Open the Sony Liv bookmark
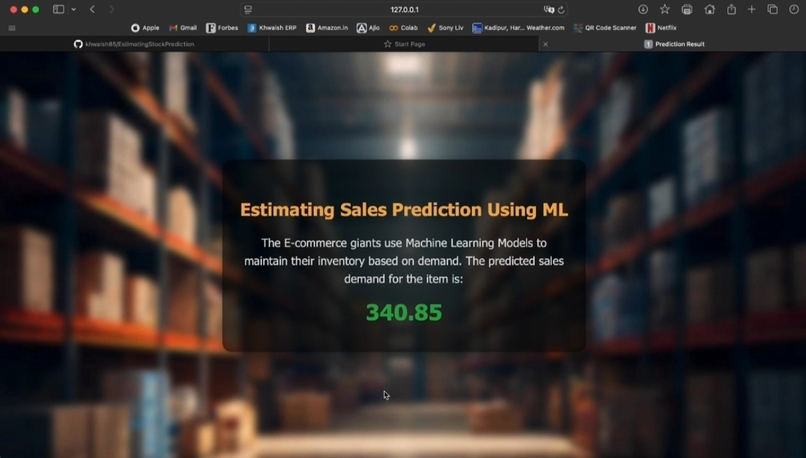 point(445,28)
